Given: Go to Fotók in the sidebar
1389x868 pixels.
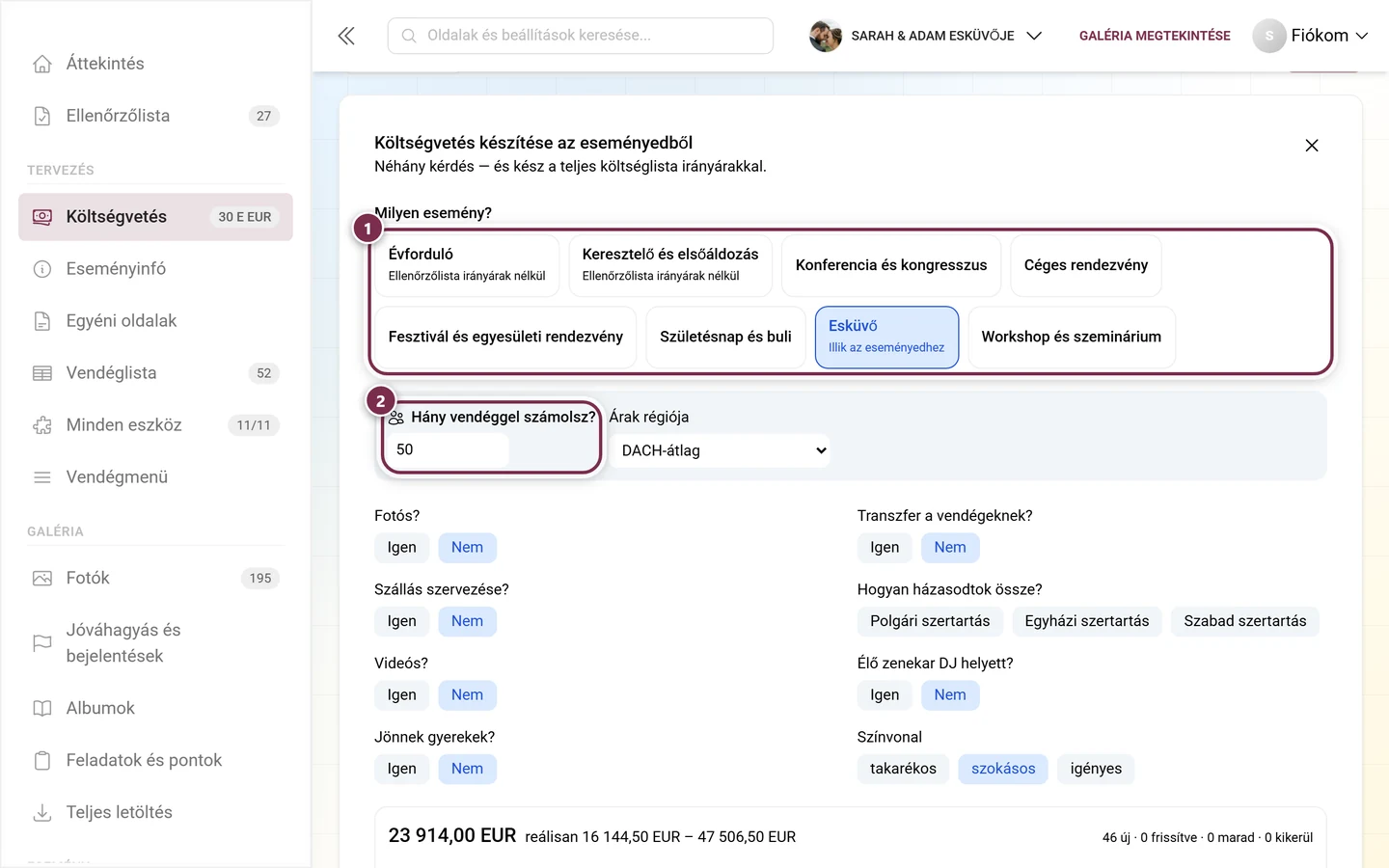Looking at the screenshot, I should point(155,579).
